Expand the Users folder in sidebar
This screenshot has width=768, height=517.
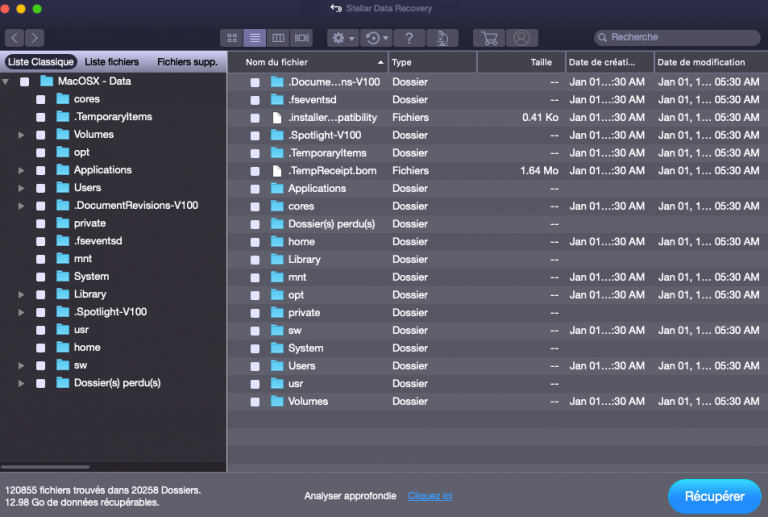coord(21,188)
